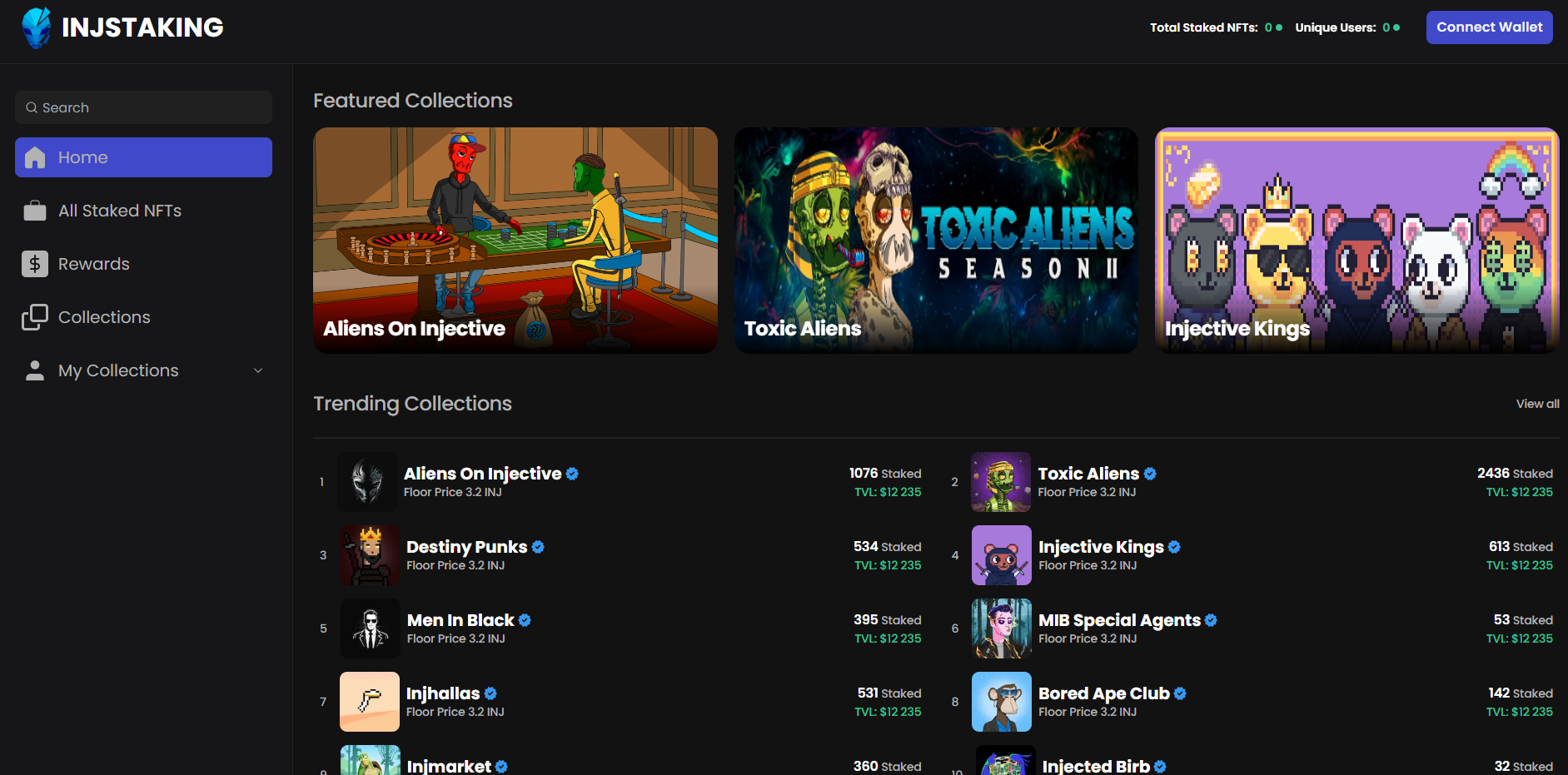Click MIB Special Agents verified badge
The image size is (1568, 775).
pos(1211,620)
